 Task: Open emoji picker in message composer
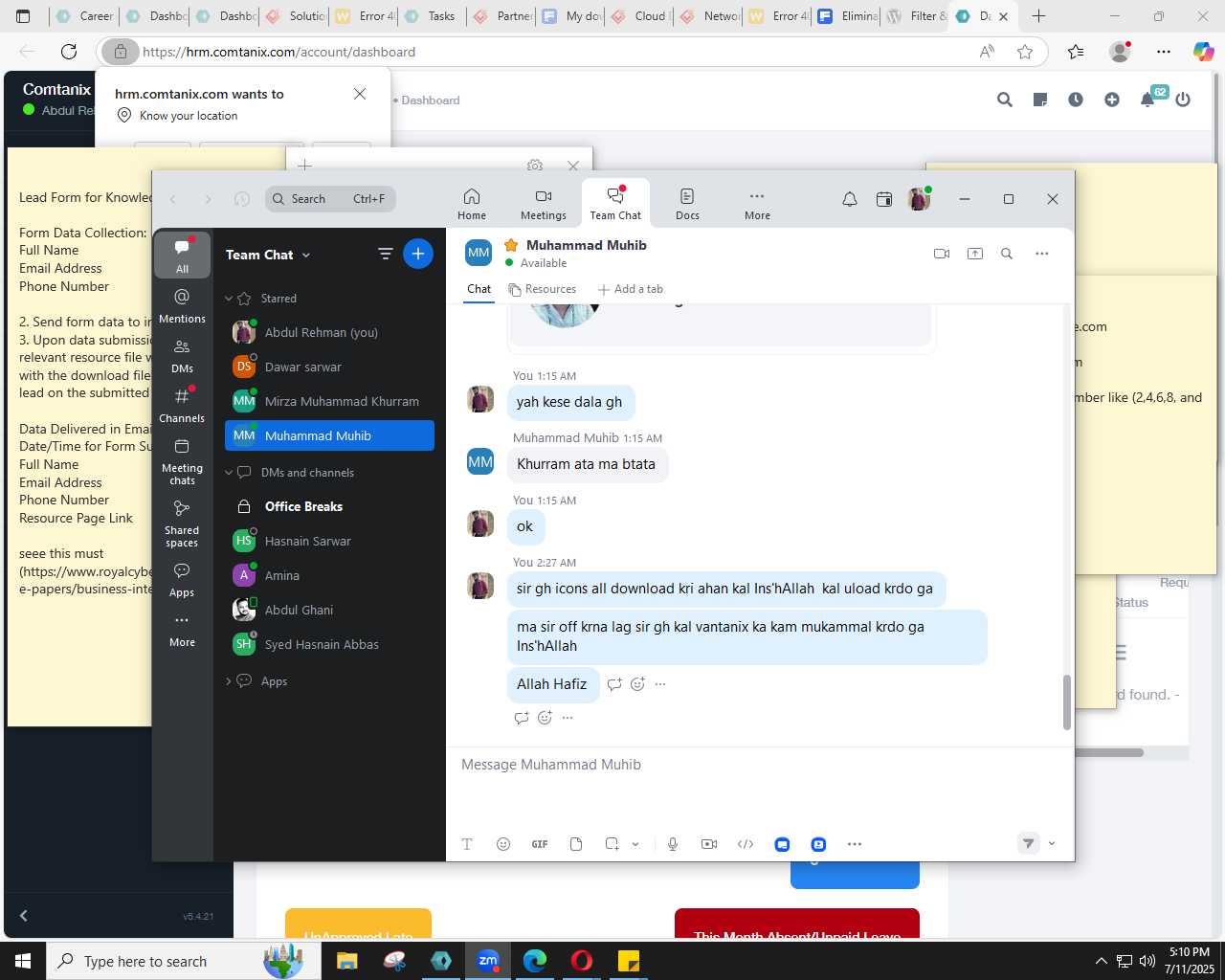click(503, 844)
